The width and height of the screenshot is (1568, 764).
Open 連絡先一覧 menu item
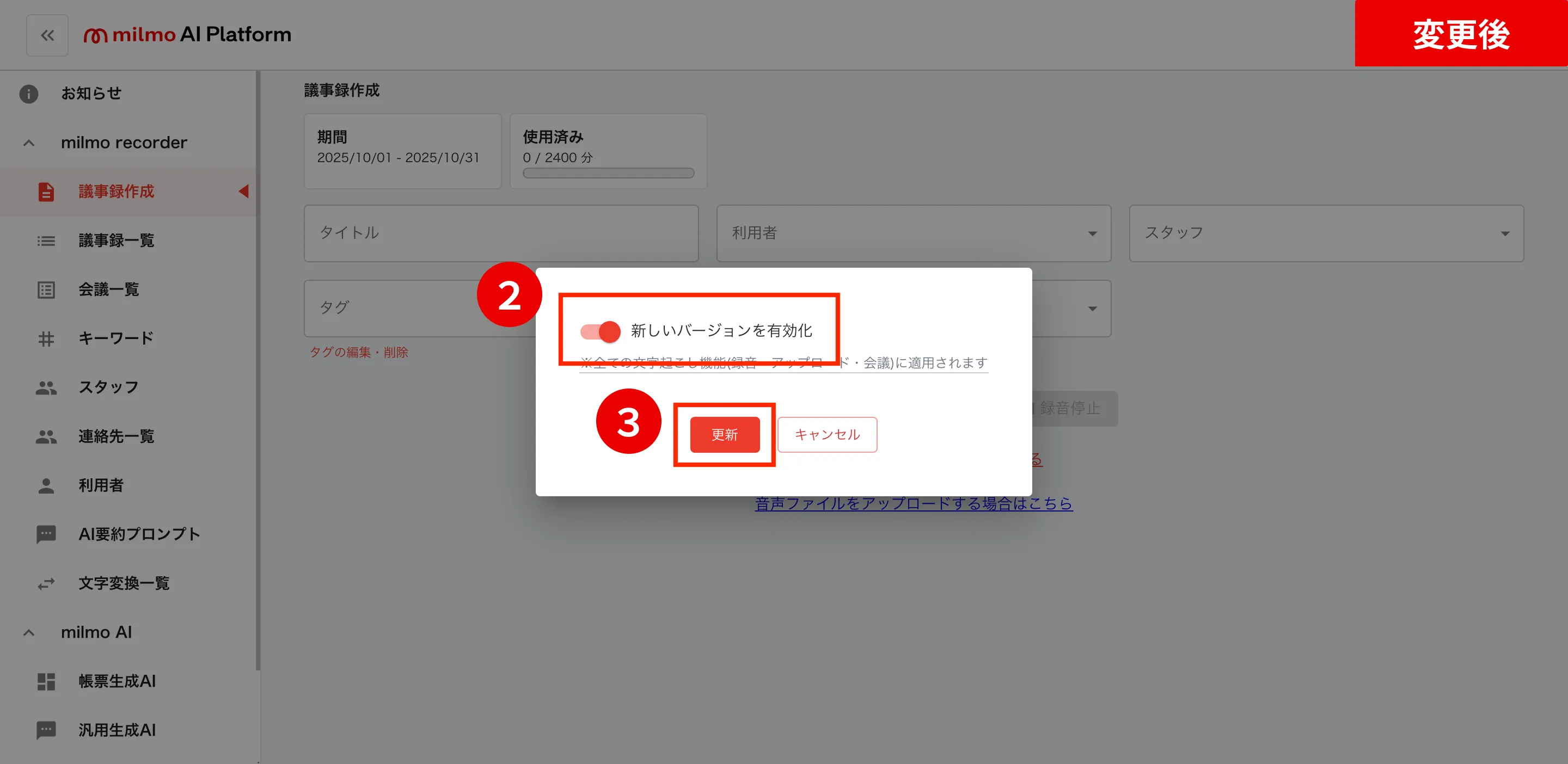pyautogui.click(x=115, y=437)
